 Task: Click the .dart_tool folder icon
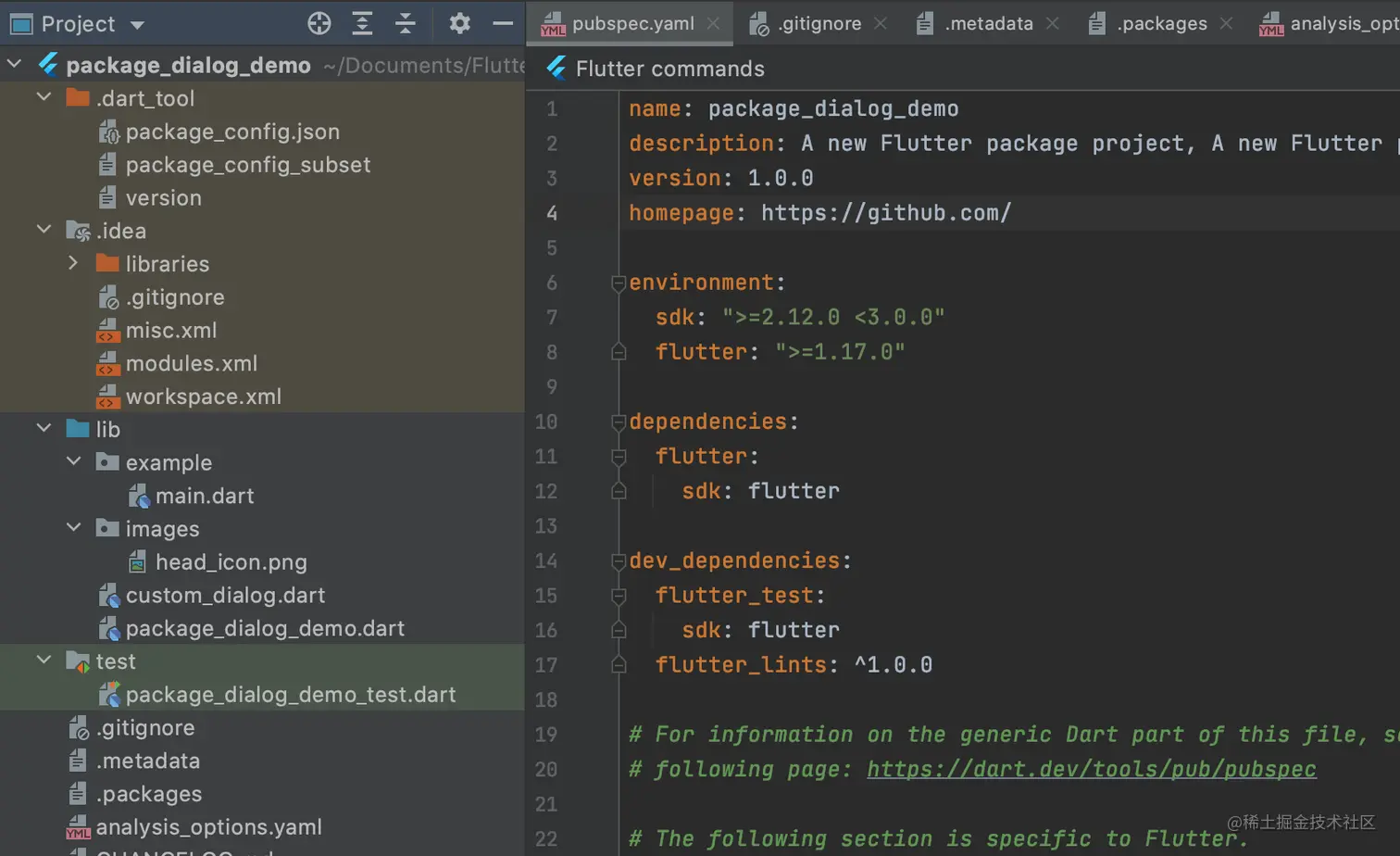pyautogui.click(x=78, y=98)
